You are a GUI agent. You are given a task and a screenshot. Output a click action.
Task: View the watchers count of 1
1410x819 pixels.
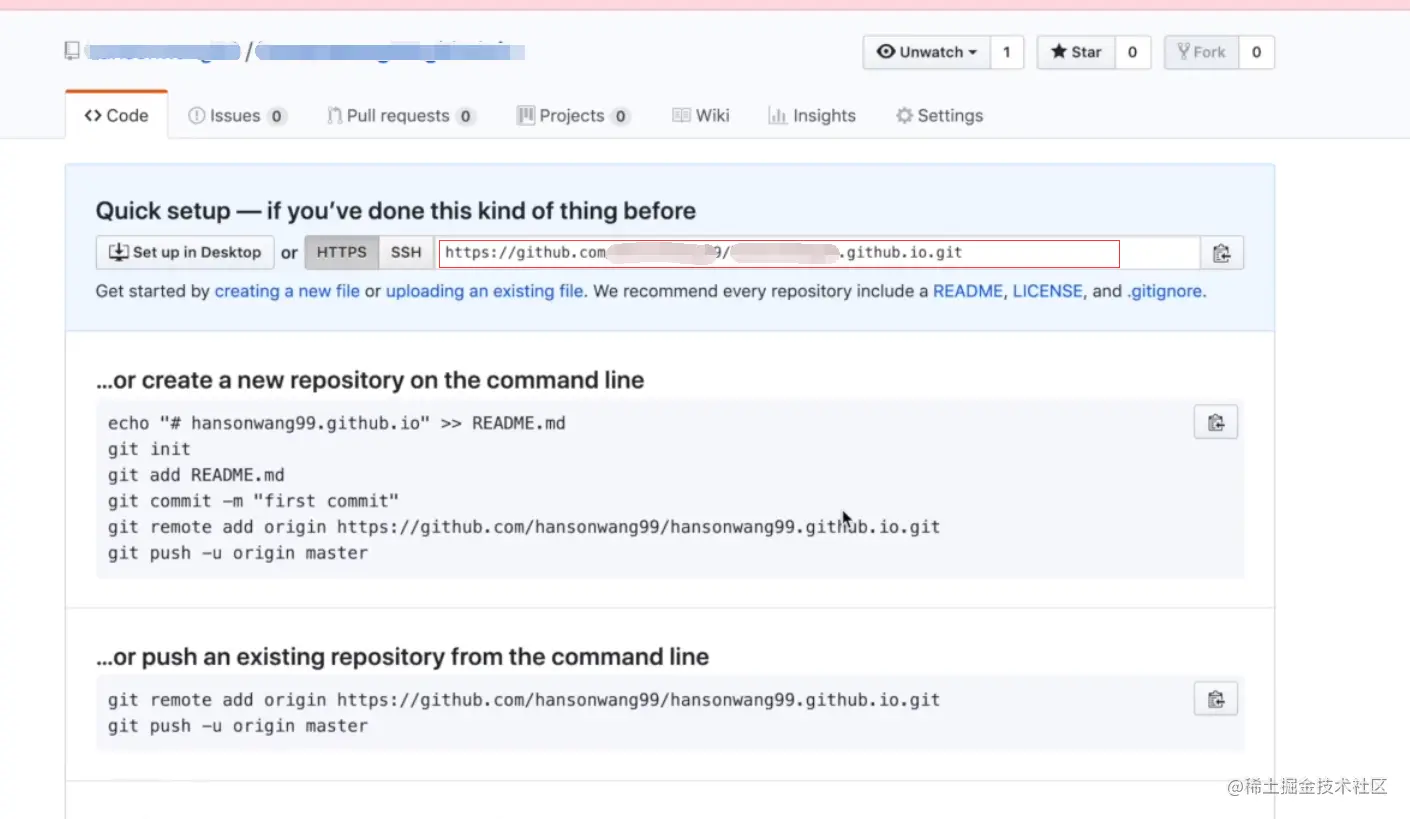1007,52
